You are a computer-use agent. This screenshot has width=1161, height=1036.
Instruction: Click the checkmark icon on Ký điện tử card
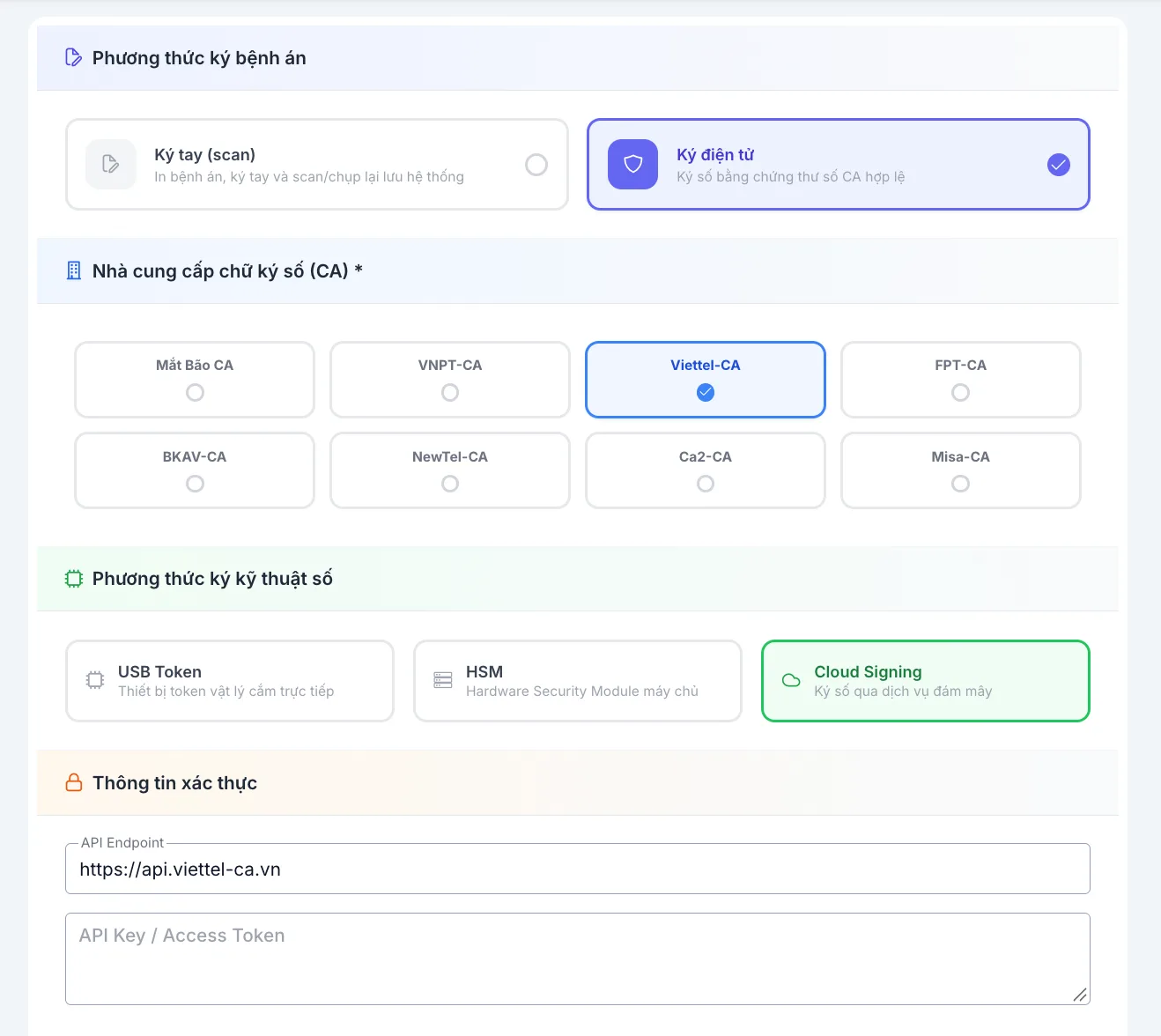(1058, 165)
